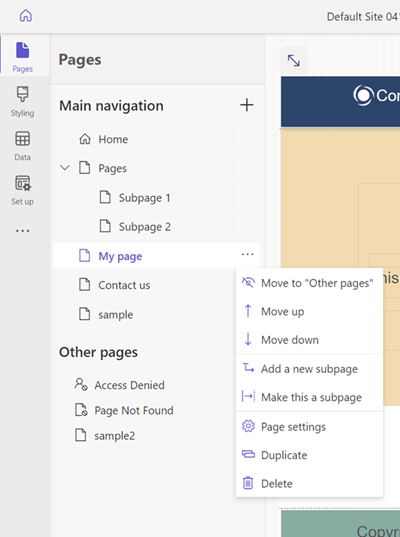Collapse the Pages tree node chevron
Viewport: 400px width, 537px height.
point(65,168)
